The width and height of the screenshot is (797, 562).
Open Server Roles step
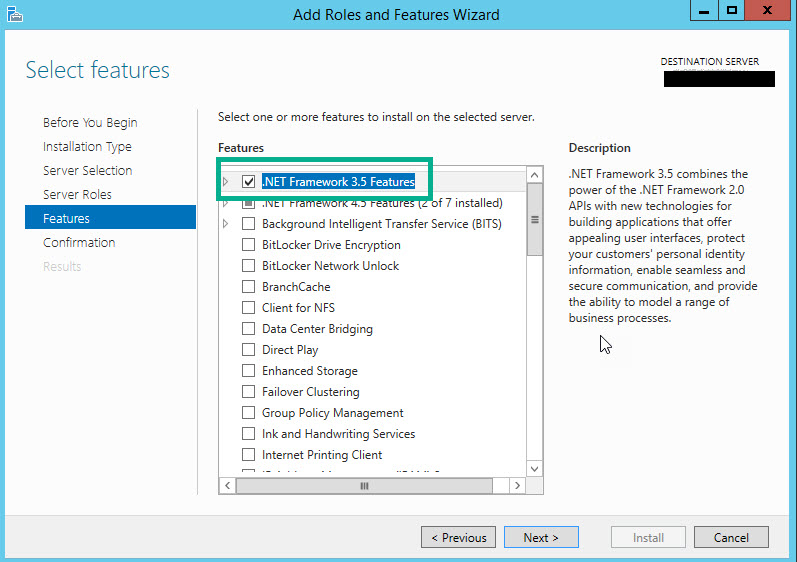77,194
